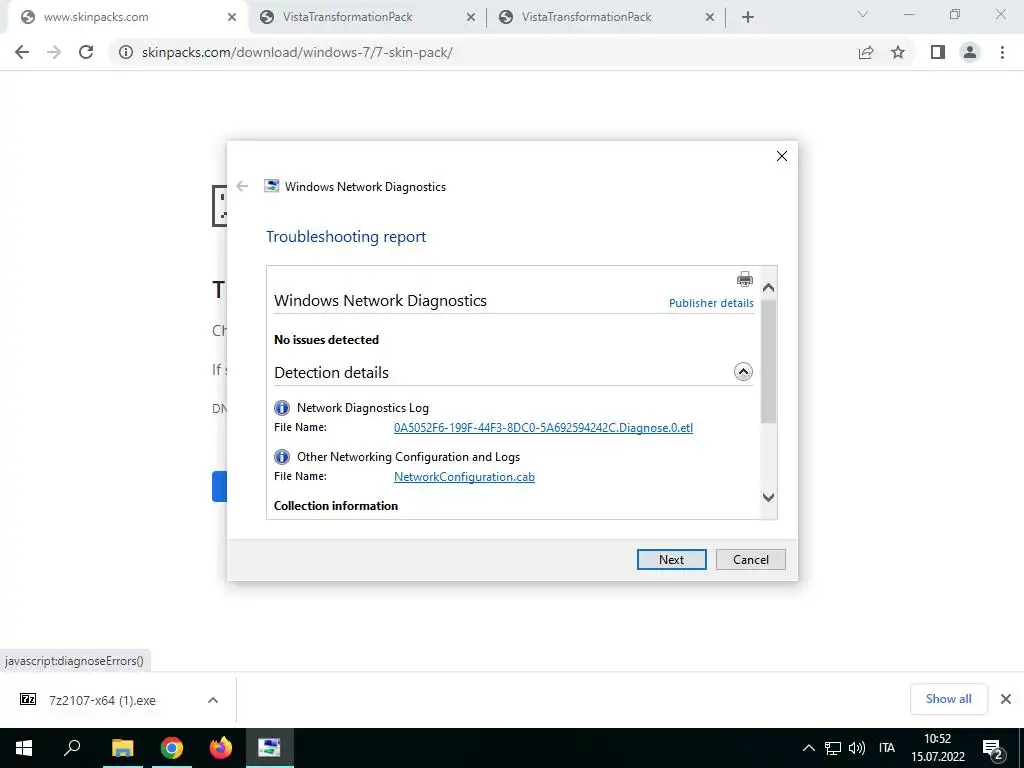Image resolution: width=1024 pixels, height=768 pixels.
Task: Open the tab search chevron
Action: pos(863,14)
